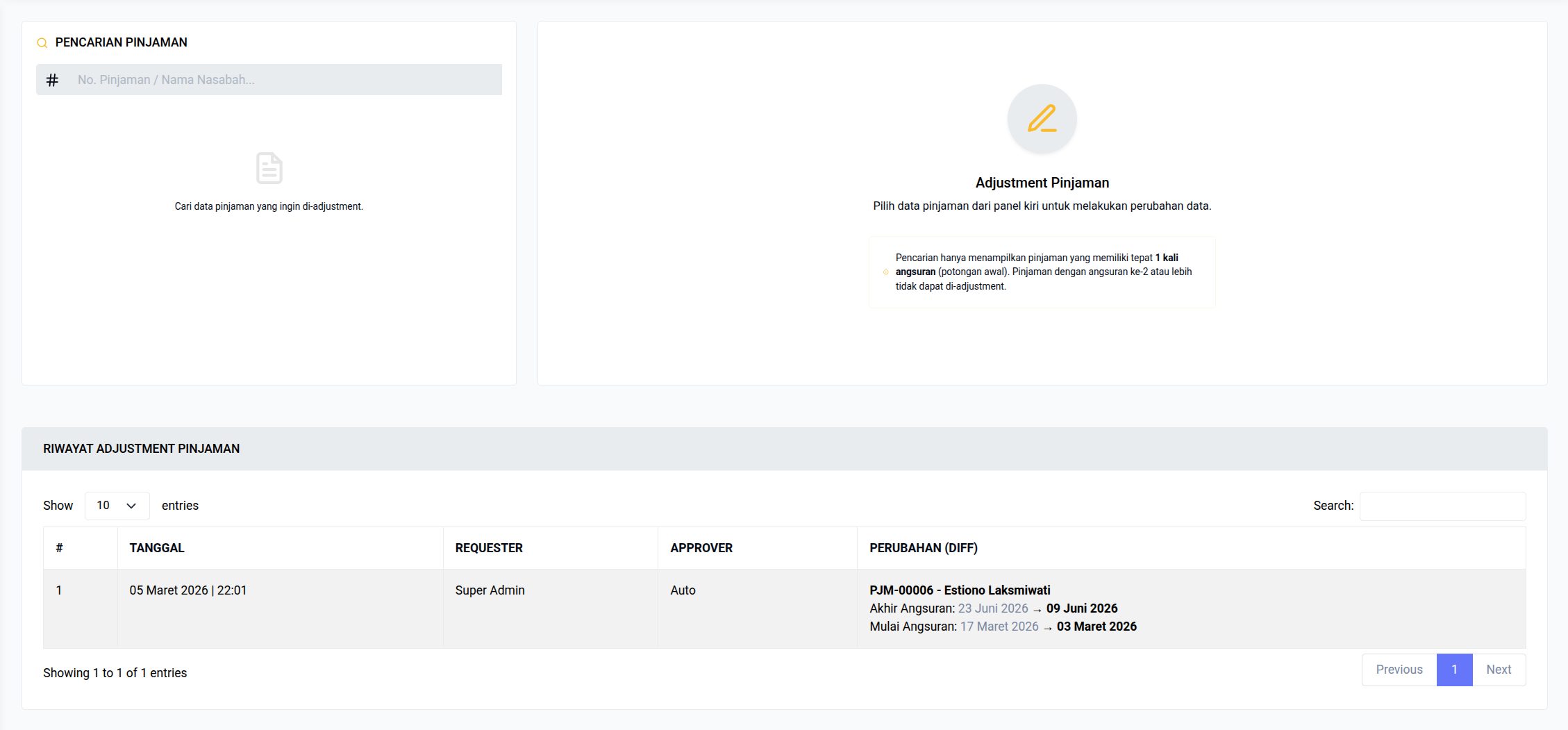Select page 1 in pagination
Screen dimensions: 1568x730
(1455, 670)
